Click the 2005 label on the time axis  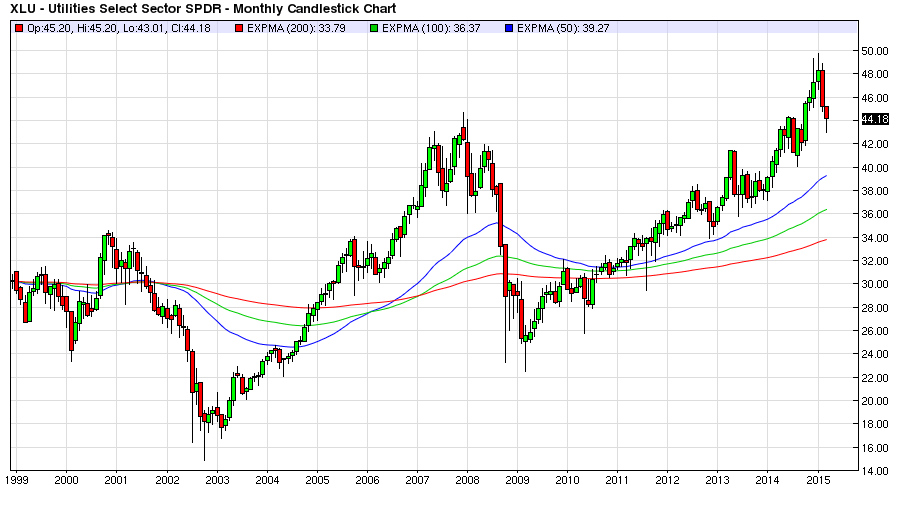click(317, 480)
